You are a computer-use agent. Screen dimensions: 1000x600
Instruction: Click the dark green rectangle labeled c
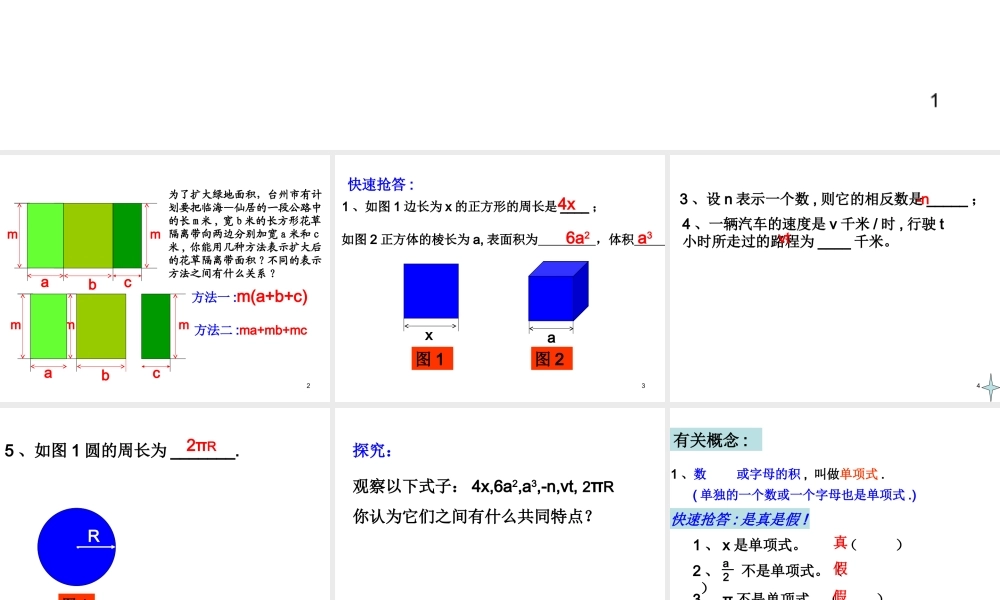tap(155, 325)
